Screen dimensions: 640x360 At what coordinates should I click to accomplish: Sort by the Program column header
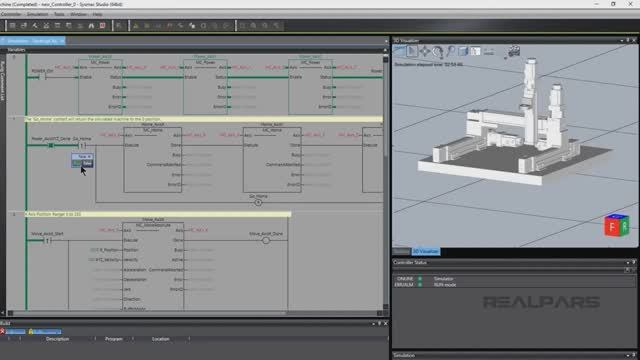tap(114, 339)
